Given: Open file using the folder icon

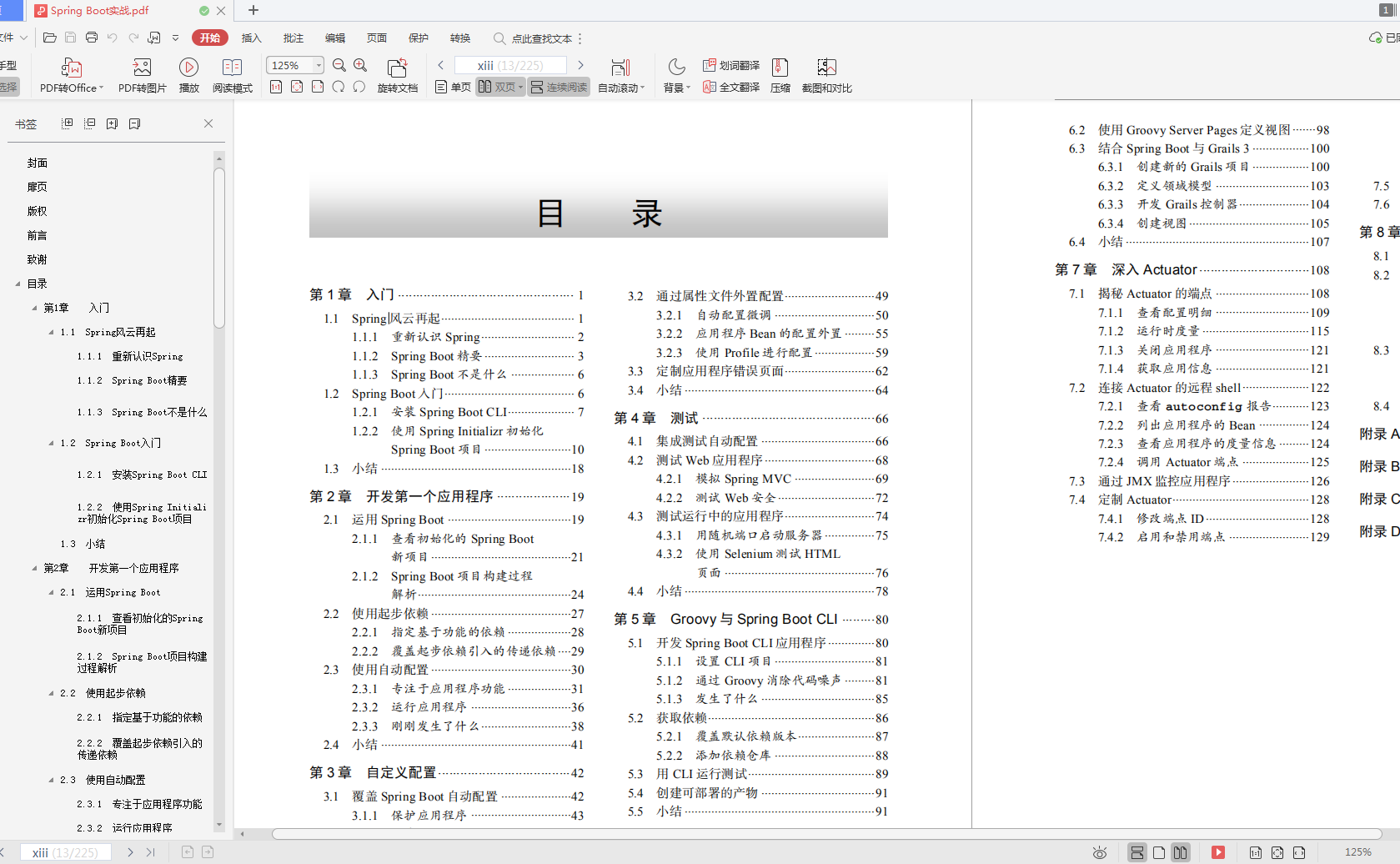Looking at the screenshot, I should pyautogui.click(x=50, y=38).
